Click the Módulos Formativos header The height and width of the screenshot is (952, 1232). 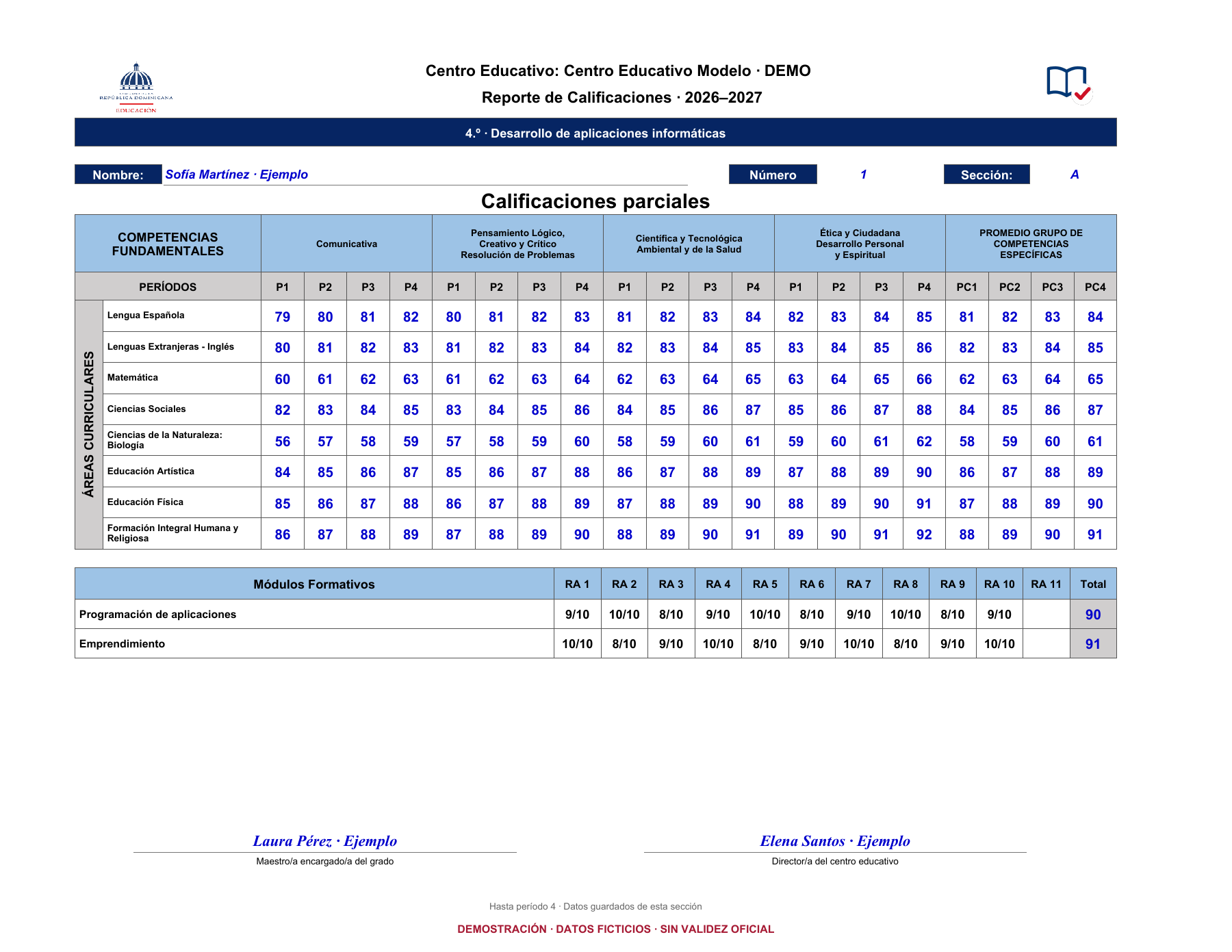(x=314, y=584)
